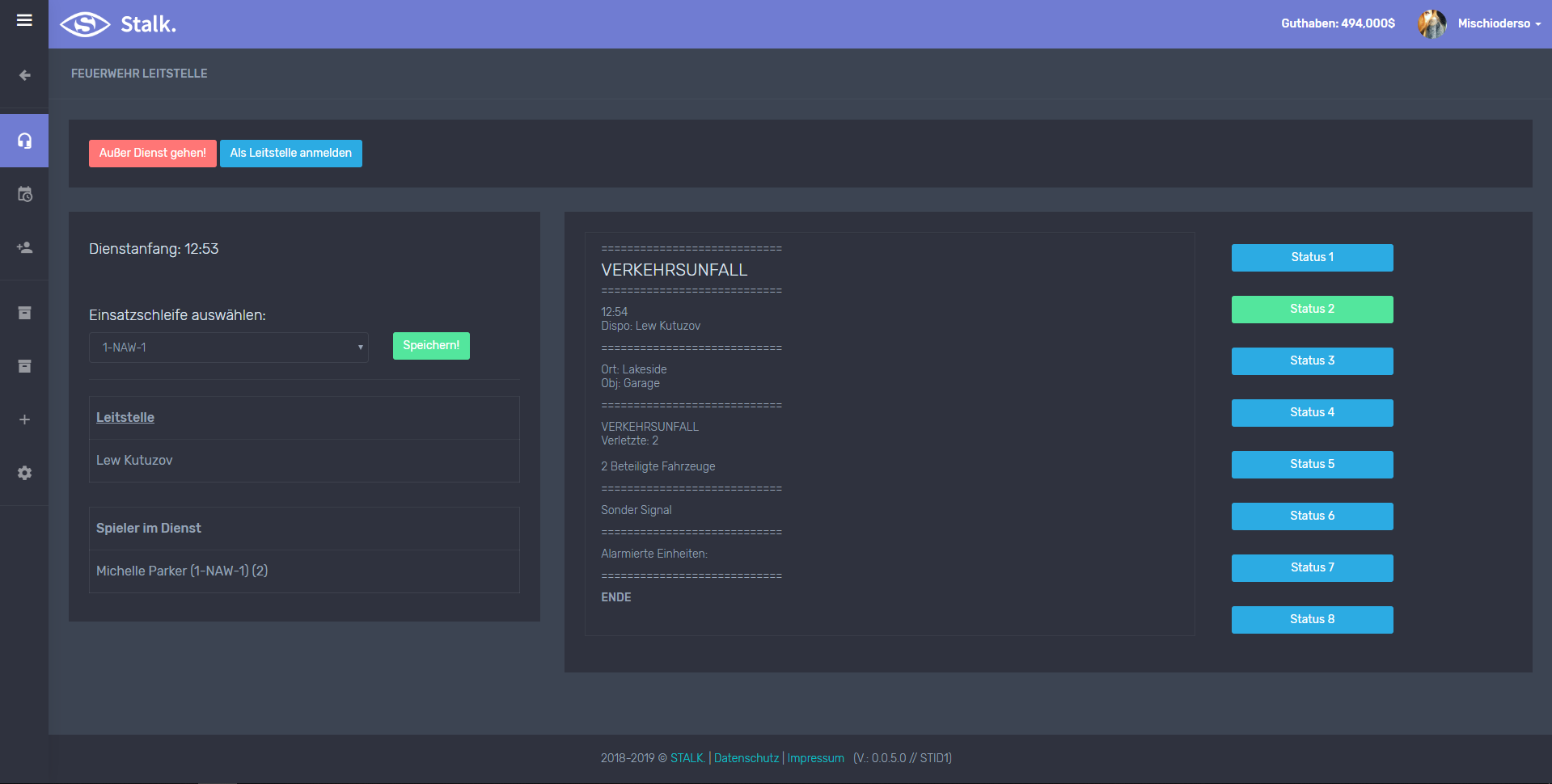Click the Stalk eye logo

click(85, 24)
